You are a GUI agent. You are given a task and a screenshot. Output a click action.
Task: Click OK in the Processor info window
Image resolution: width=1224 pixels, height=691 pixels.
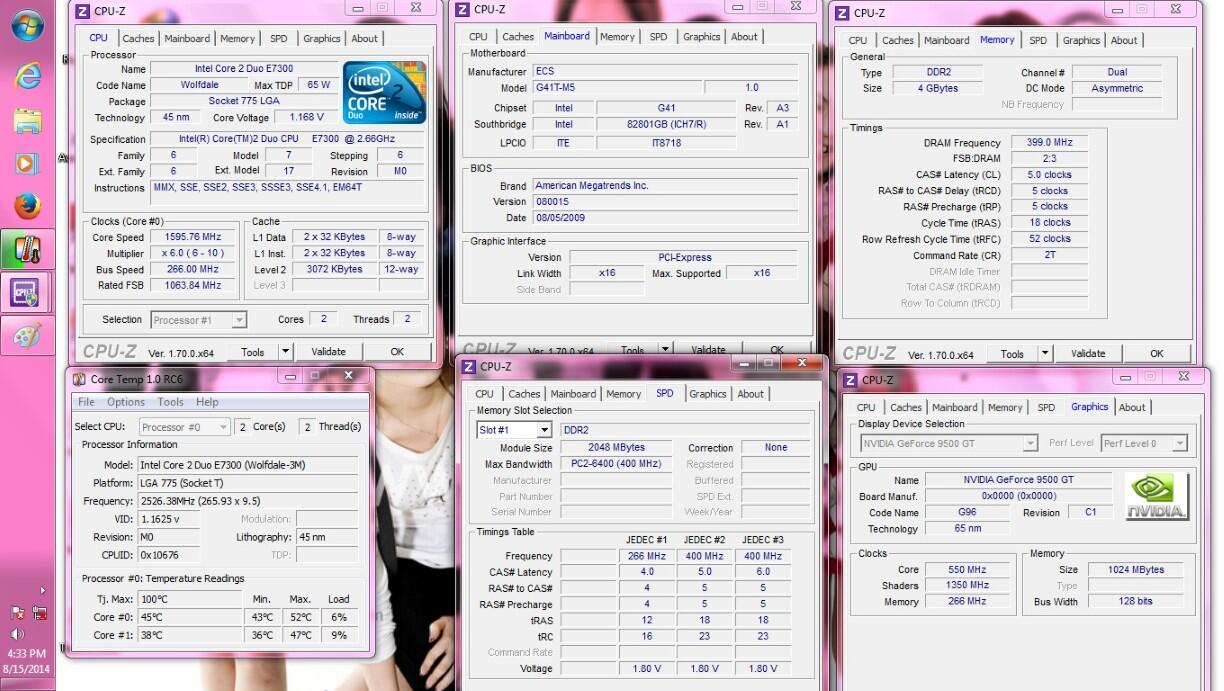(397, 352)
